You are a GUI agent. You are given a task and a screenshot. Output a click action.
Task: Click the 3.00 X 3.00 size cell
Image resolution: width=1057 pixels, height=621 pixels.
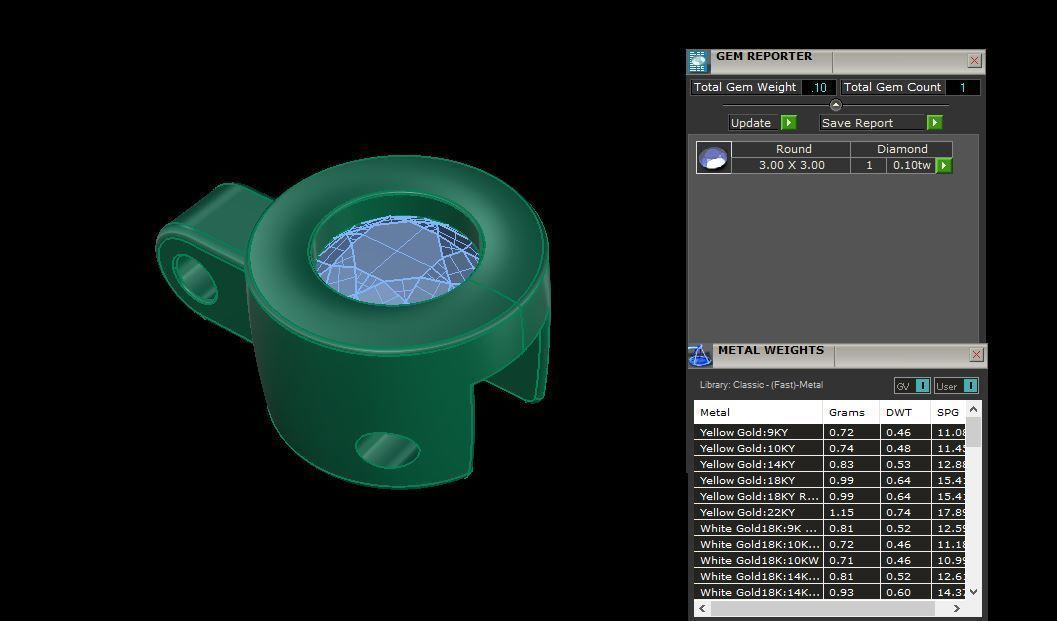[791, 165]
